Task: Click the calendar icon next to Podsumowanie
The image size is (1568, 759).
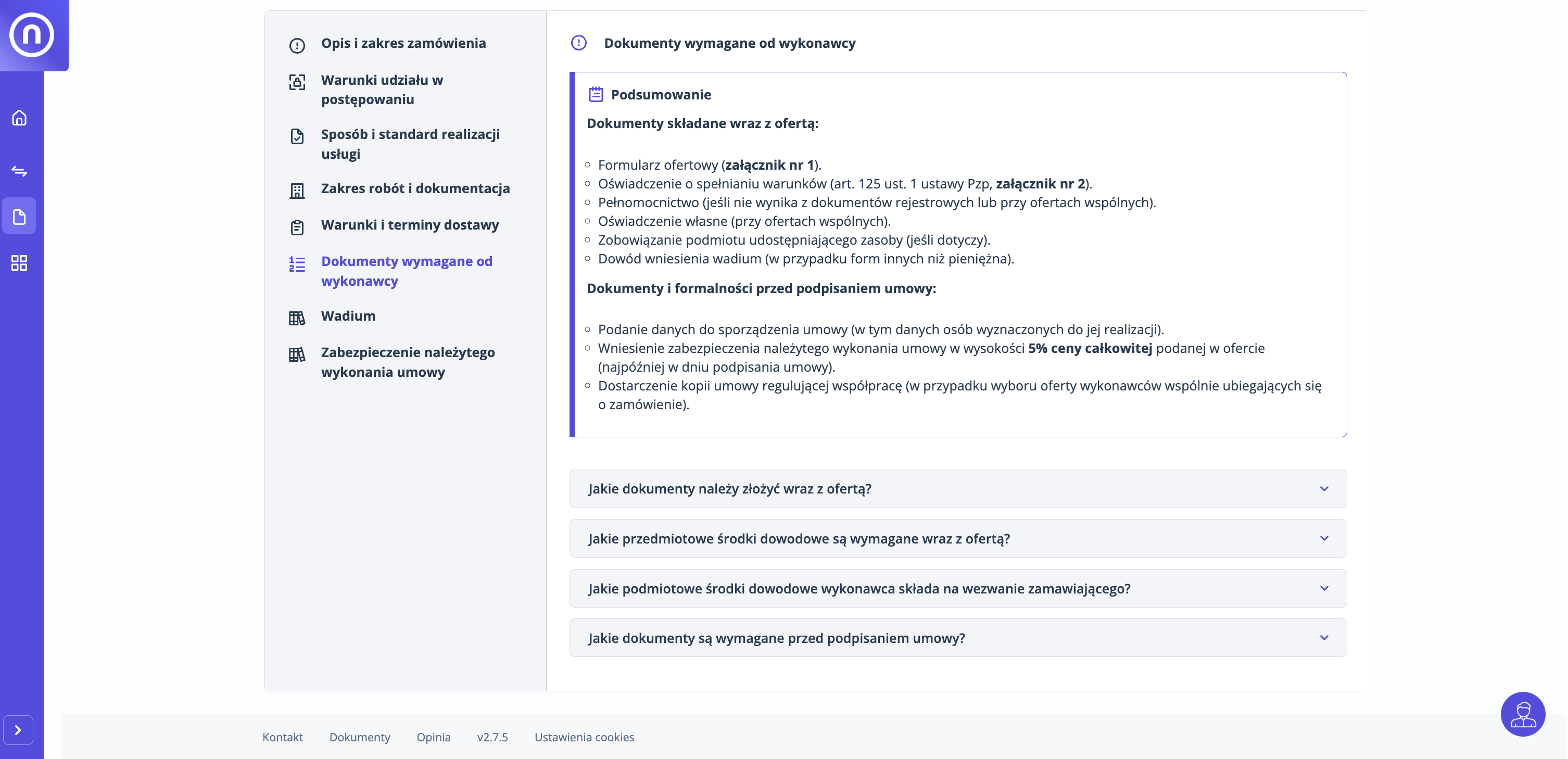Action: [x=596, y=94]
